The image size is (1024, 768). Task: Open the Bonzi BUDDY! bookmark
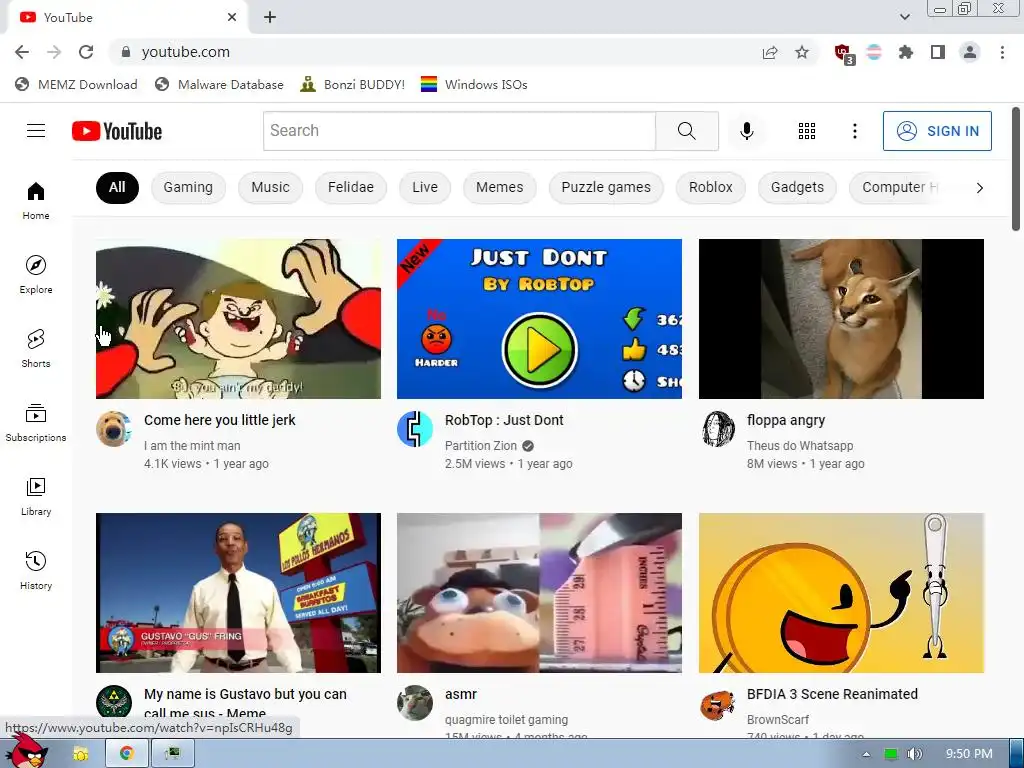click(x=353, y=85)
